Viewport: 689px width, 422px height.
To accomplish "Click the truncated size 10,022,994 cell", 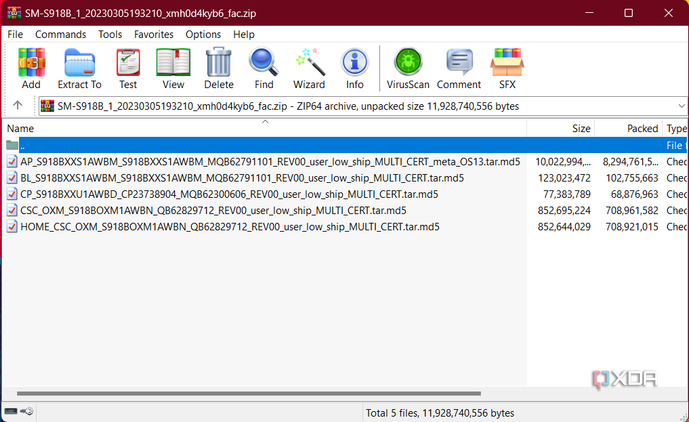I will [x=563, y=162].
